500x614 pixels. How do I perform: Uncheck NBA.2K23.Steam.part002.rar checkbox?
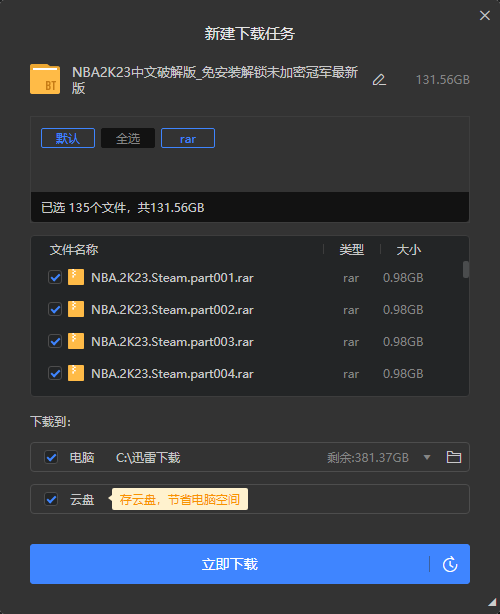[55, 309]
